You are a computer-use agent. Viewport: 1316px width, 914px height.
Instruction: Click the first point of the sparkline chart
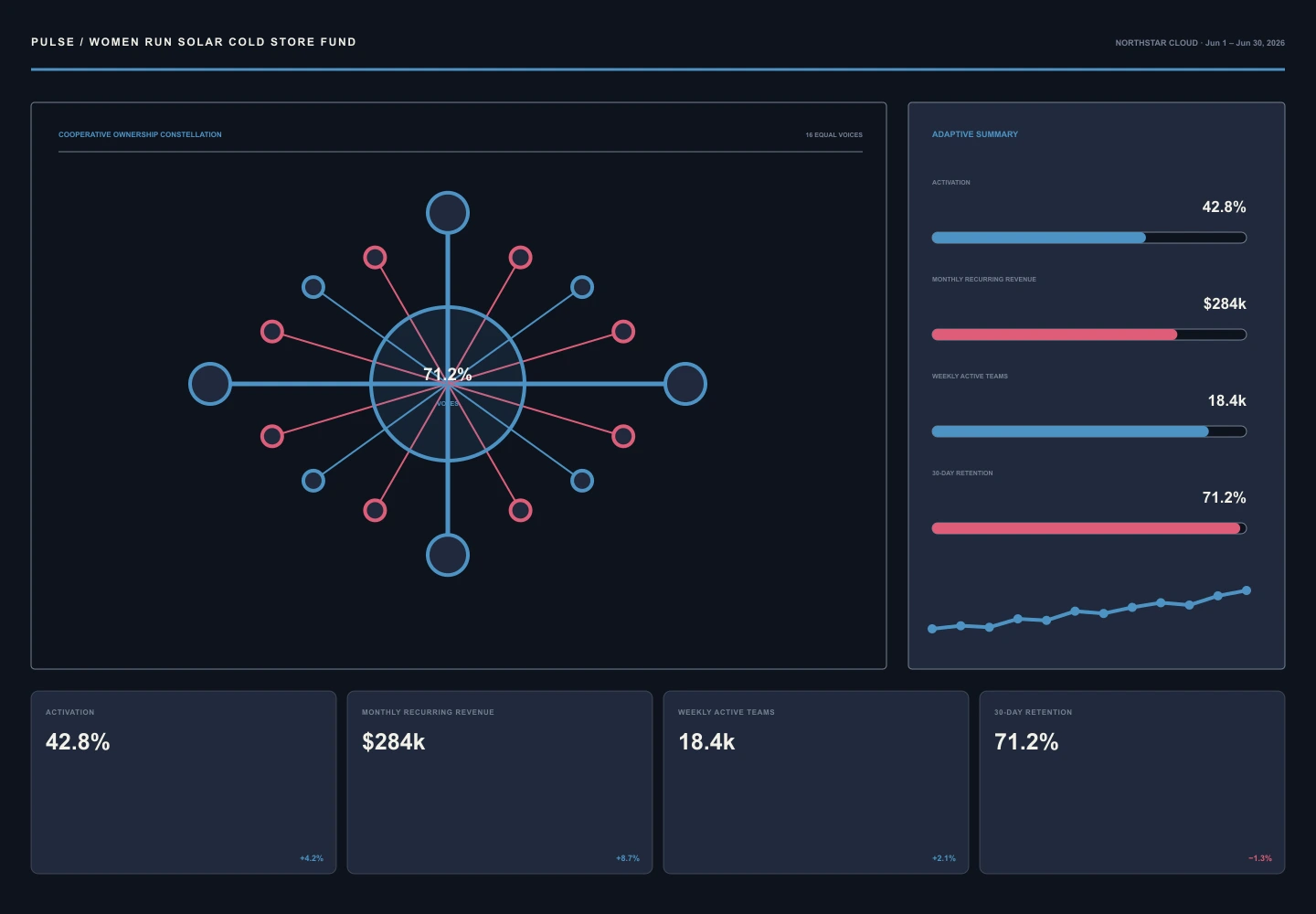click(932, 629)
